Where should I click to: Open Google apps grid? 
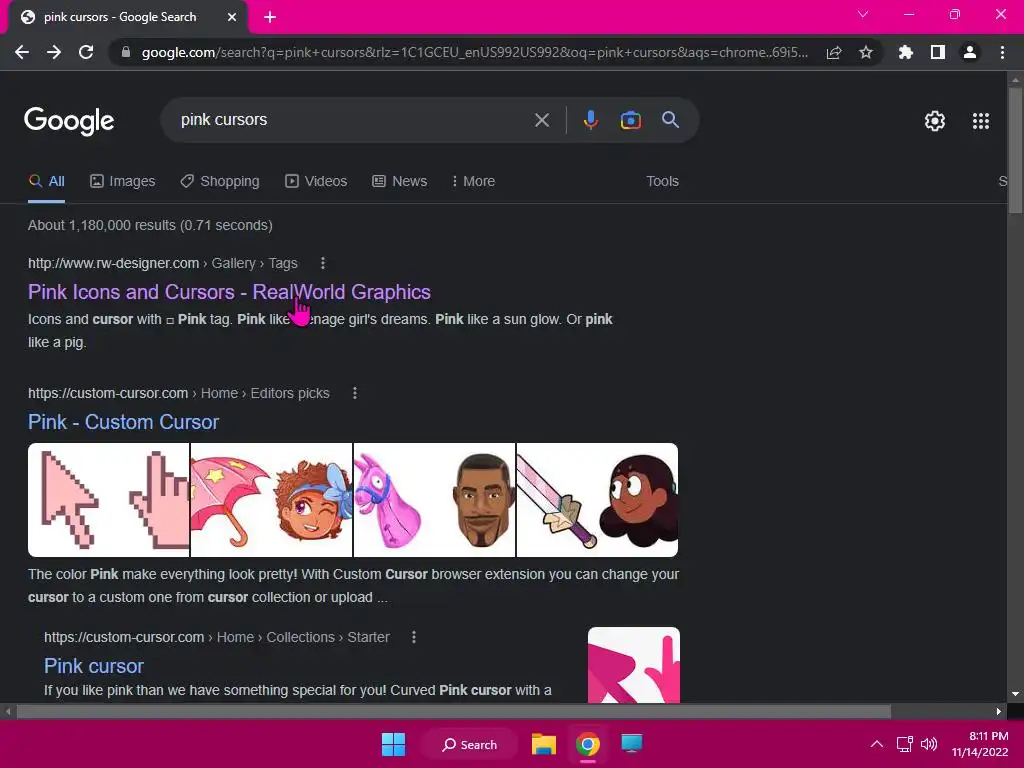click(x=980, y=121)
